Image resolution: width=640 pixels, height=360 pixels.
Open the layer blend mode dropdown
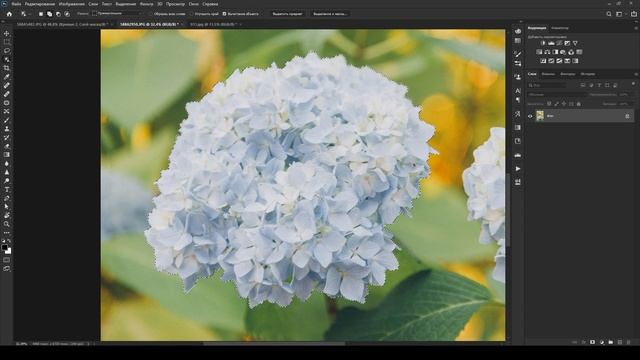pos(557,94)
